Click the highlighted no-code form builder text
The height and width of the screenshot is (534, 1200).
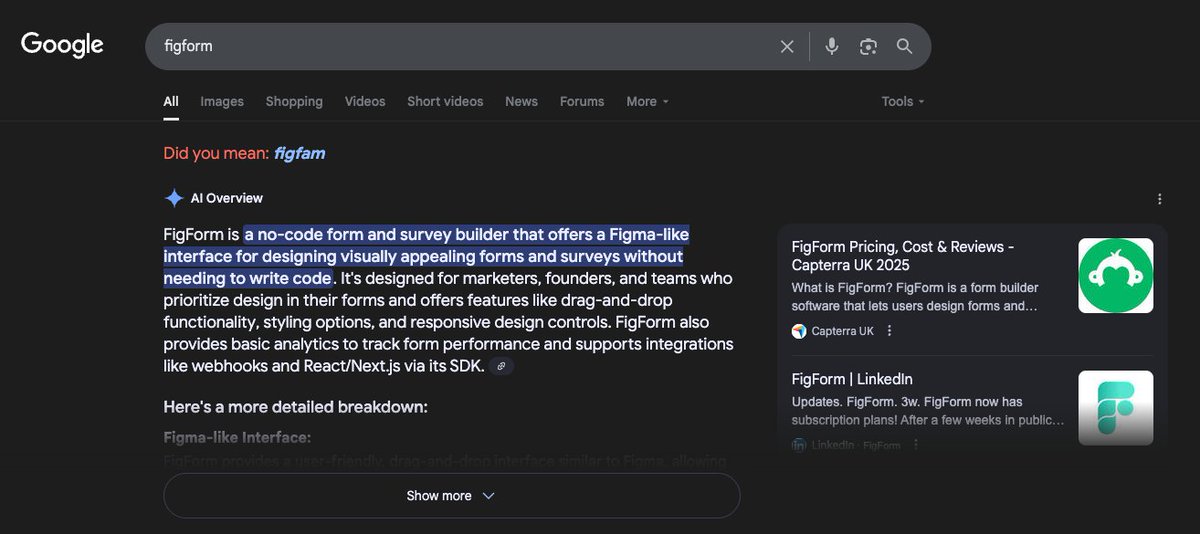coord(426,256)
